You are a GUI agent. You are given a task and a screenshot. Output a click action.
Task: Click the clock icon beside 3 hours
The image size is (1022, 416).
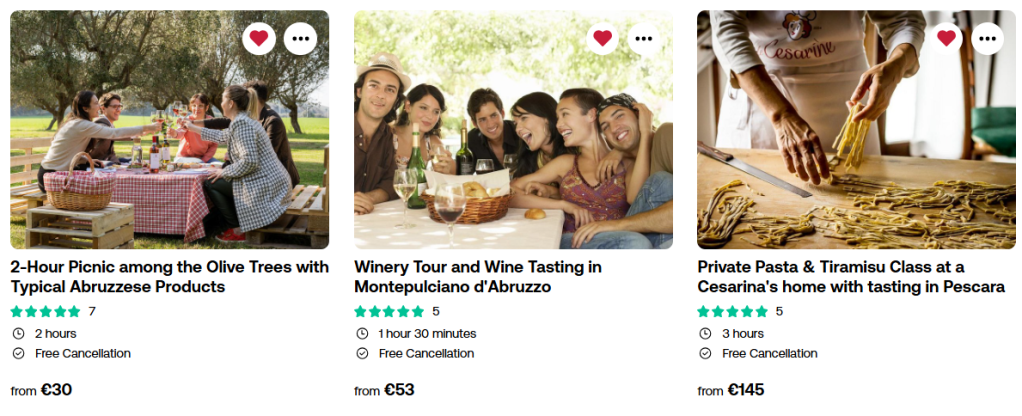(705, 334)
